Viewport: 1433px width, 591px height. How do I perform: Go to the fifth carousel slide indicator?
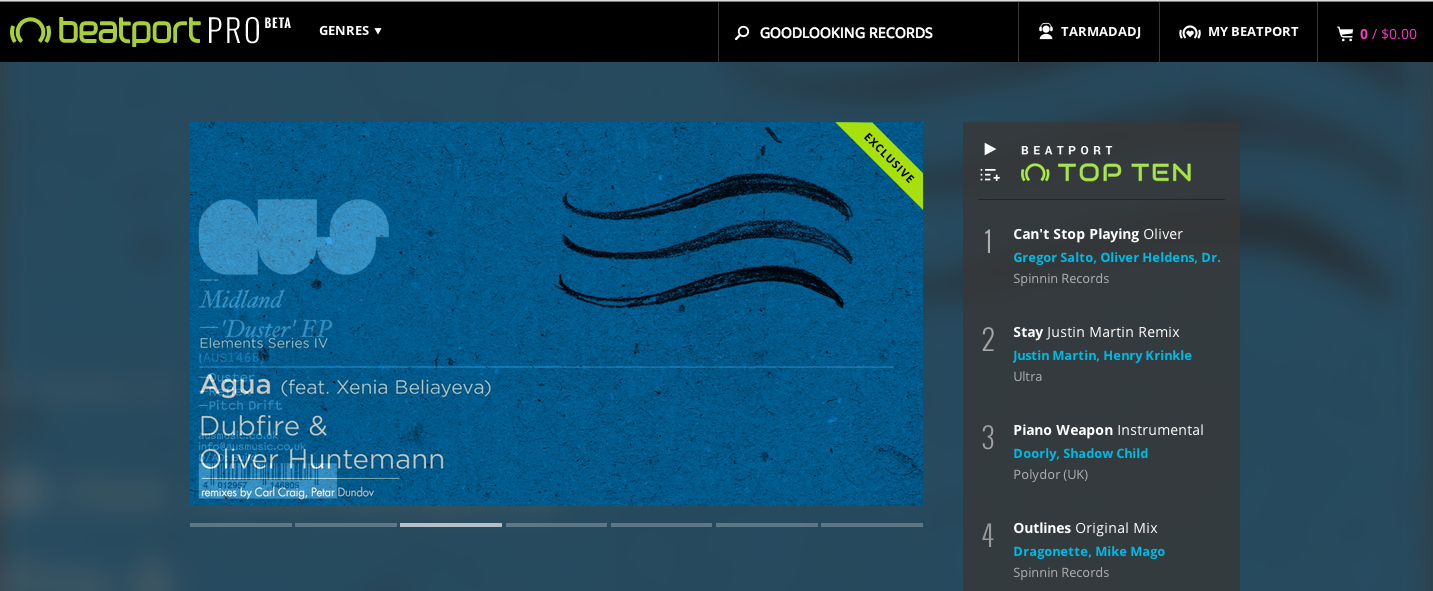[662, 524]
